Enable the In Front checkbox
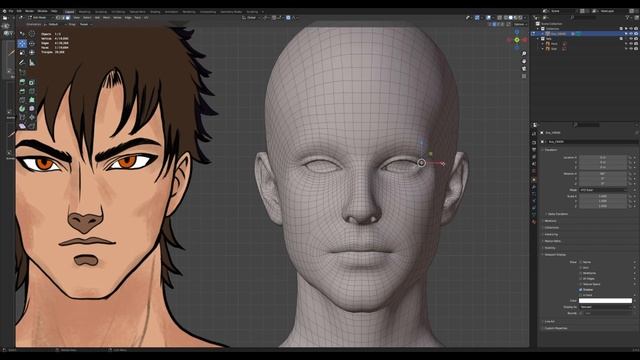The height and width of the screenshot is (360, 640). click(580, 295)
